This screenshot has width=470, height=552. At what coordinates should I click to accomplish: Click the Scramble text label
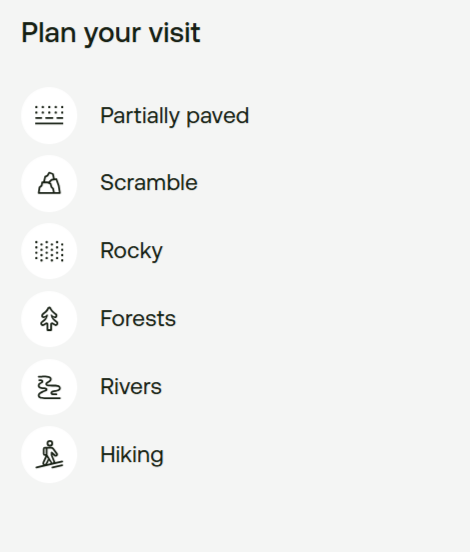[149, 182]
